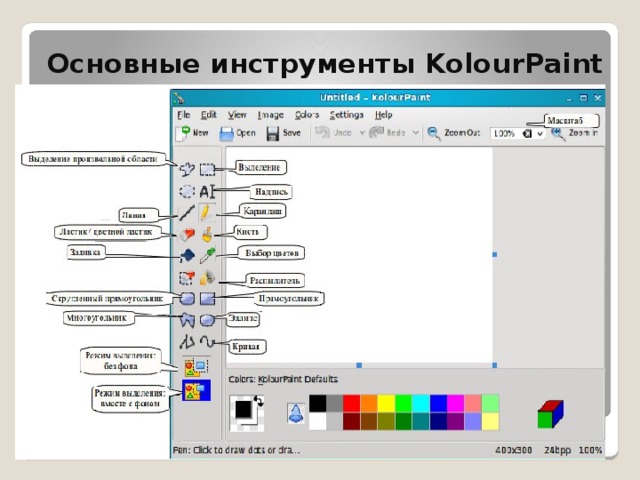
Task: Select the Rounded Rectangle tool
Action: click(187, 298)
